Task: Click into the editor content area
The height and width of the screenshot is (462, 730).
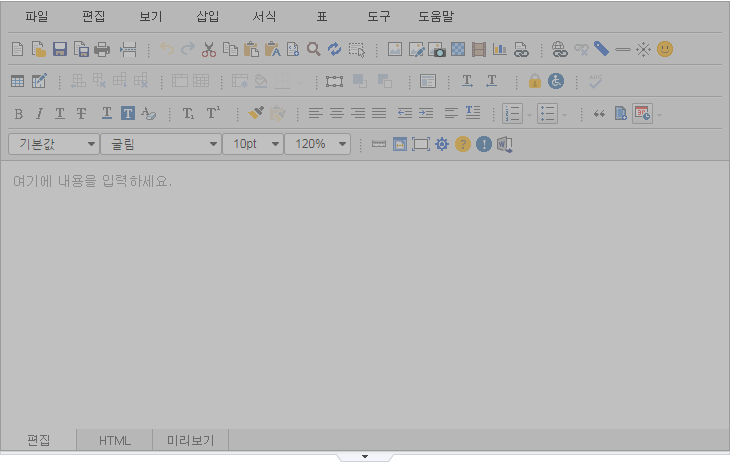Action: click(365, 295)
